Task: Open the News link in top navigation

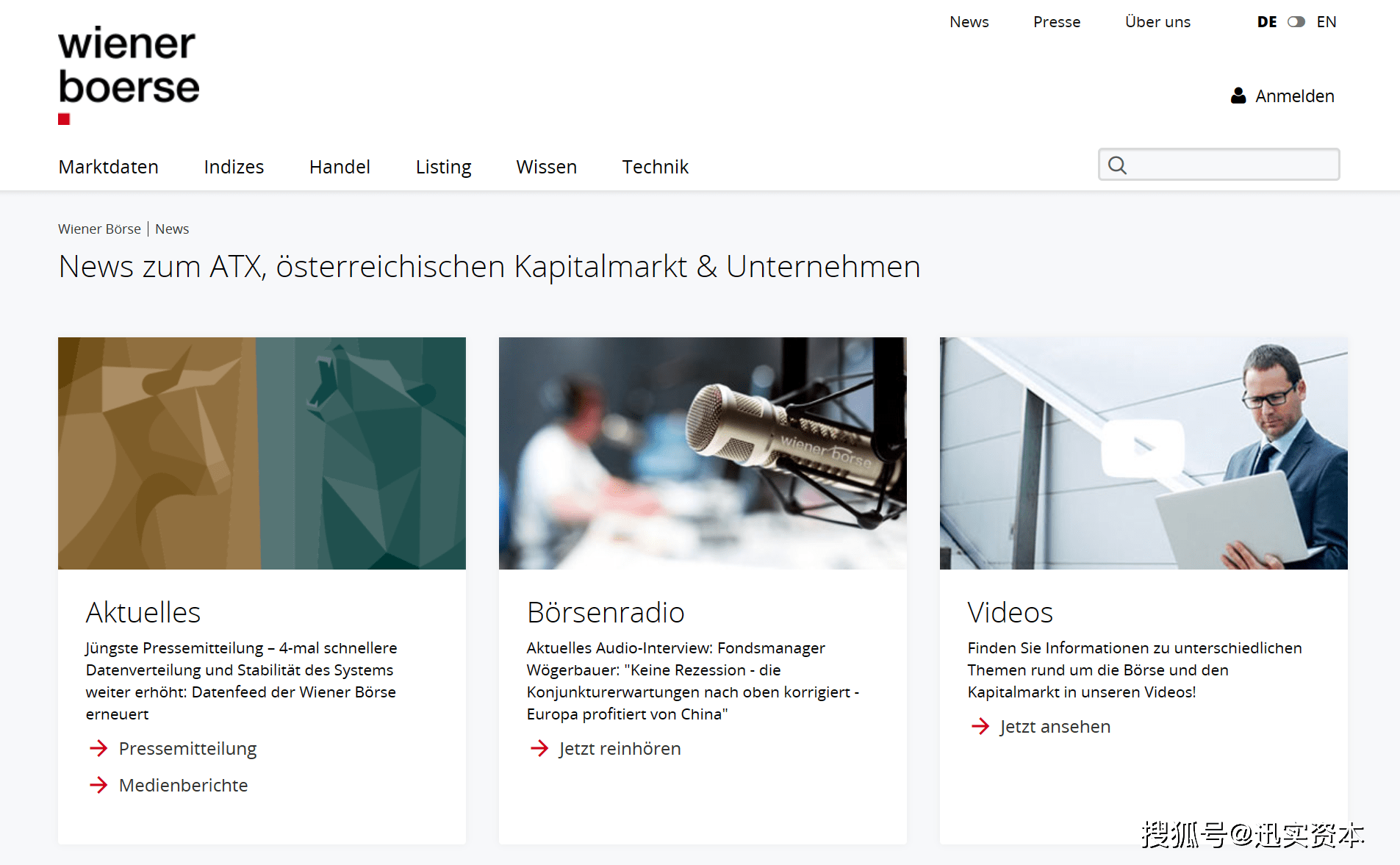Action: (x=969, y=22)
